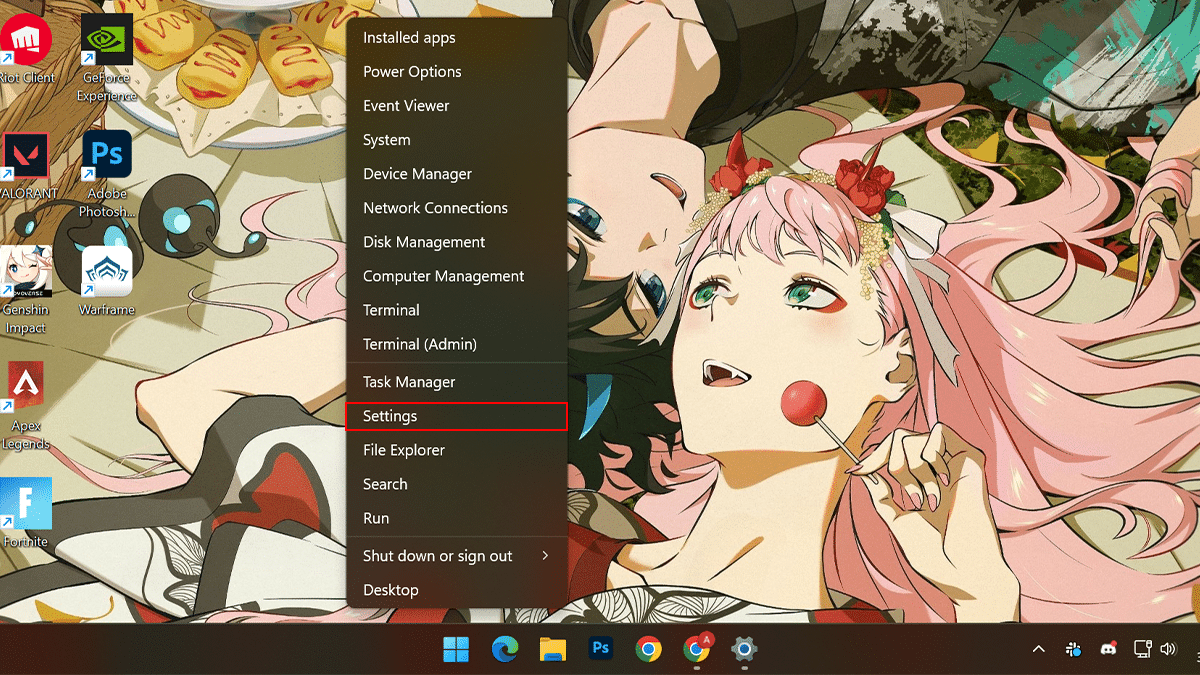Screen dimensions: 1200x675
Task: Open Power Options from the menu
Action: point(457,72)
